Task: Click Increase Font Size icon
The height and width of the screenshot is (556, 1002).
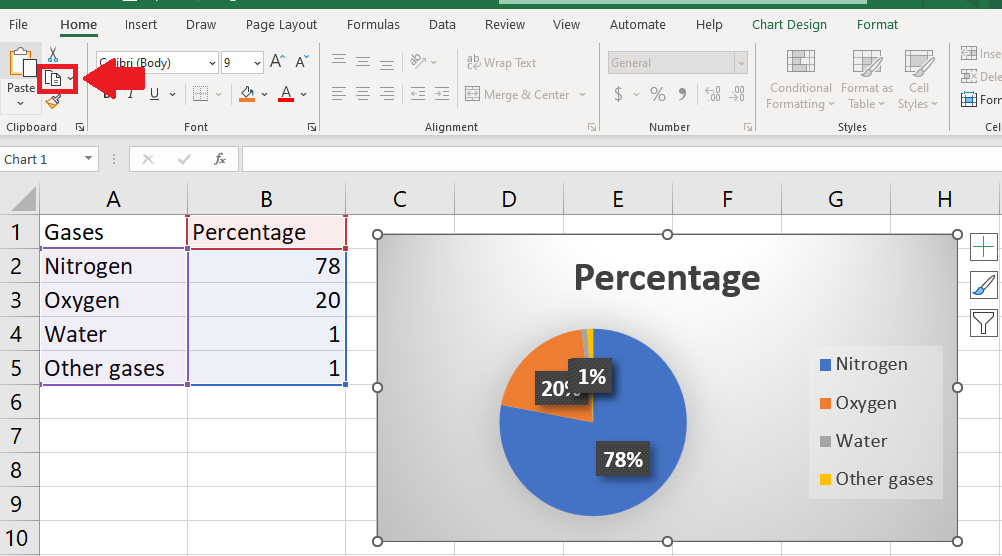Action: (x=277, y=62)
